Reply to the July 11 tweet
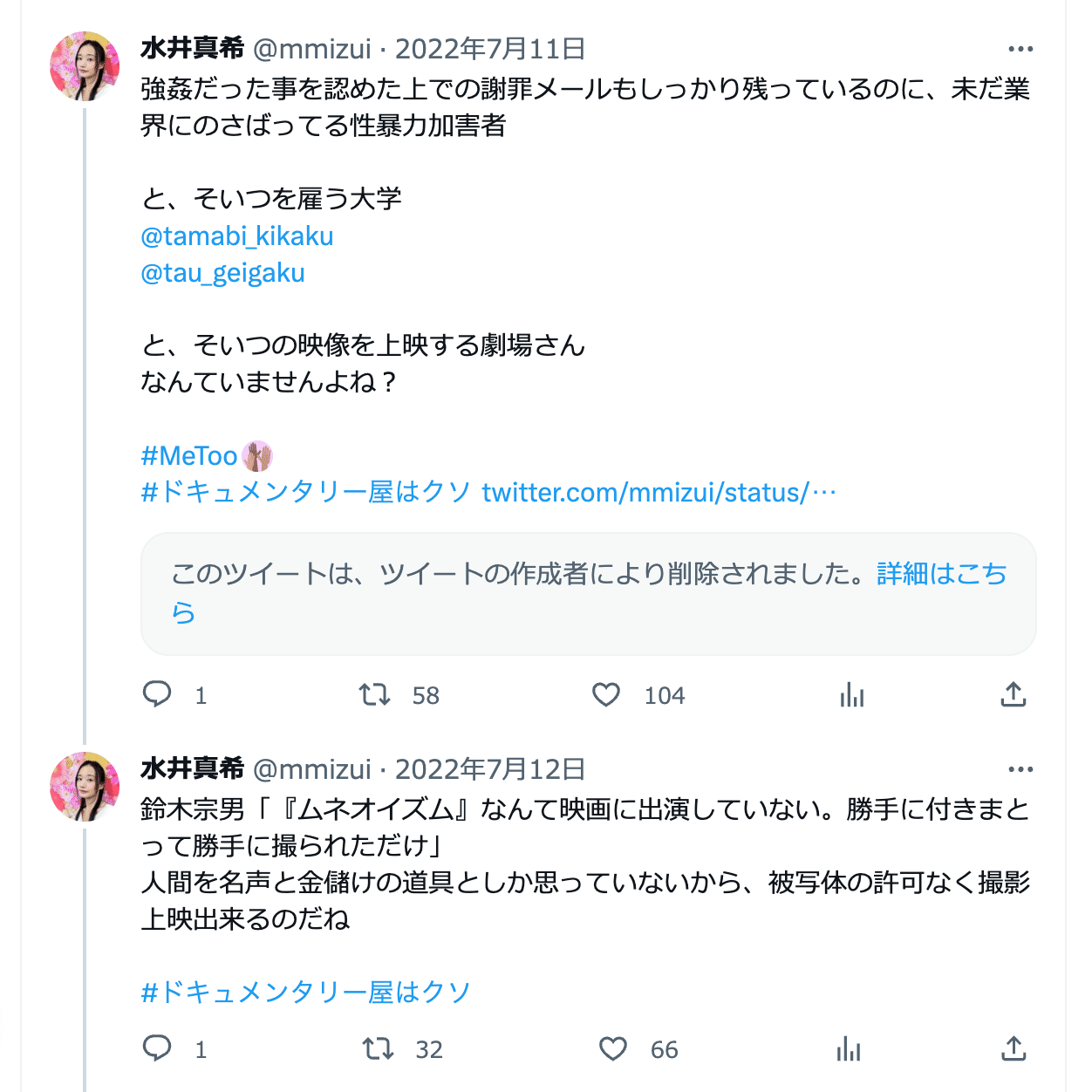The image size is (1092, 1092). (x=157, y=694)
